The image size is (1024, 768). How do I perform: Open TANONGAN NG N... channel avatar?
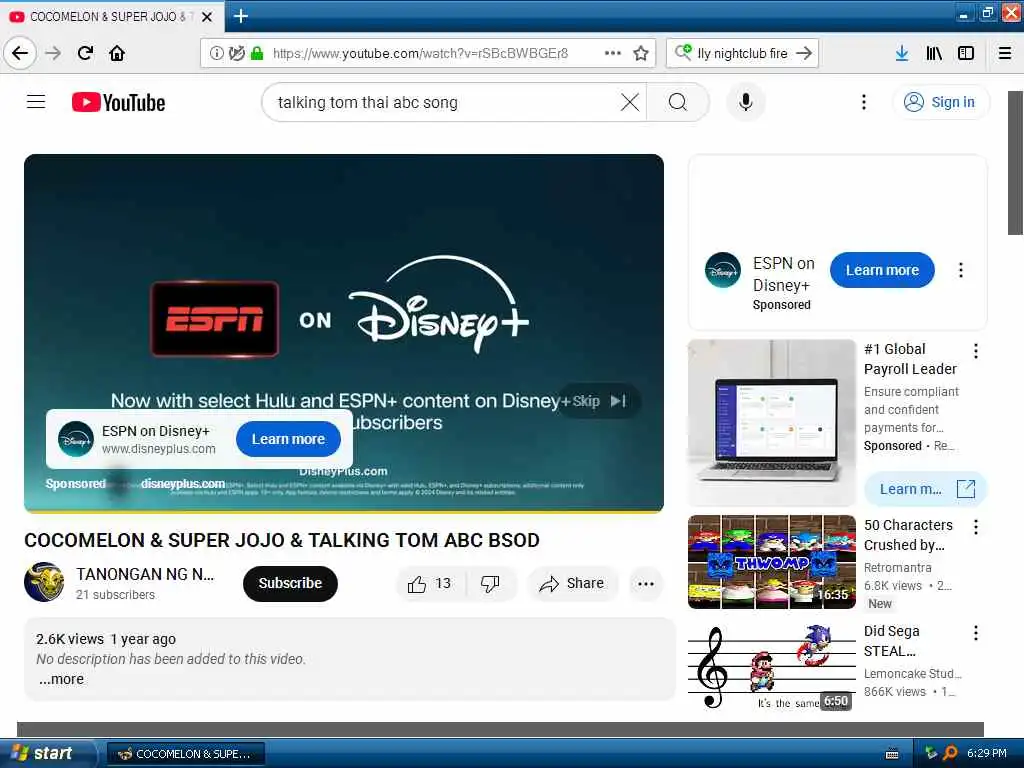44,582
